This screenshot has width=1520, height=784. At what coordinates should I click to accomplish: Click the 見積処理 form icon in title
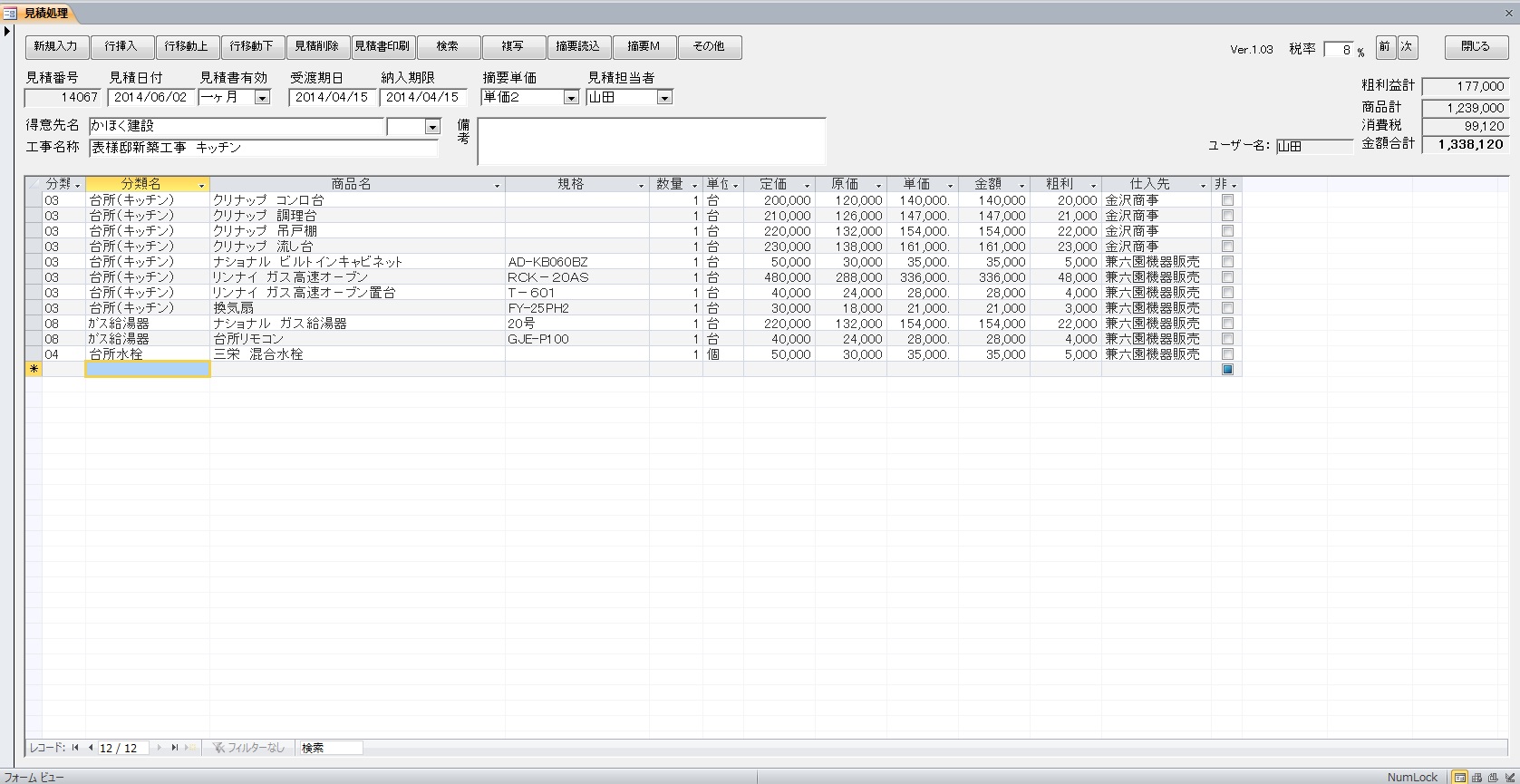(x=10, y=14)
